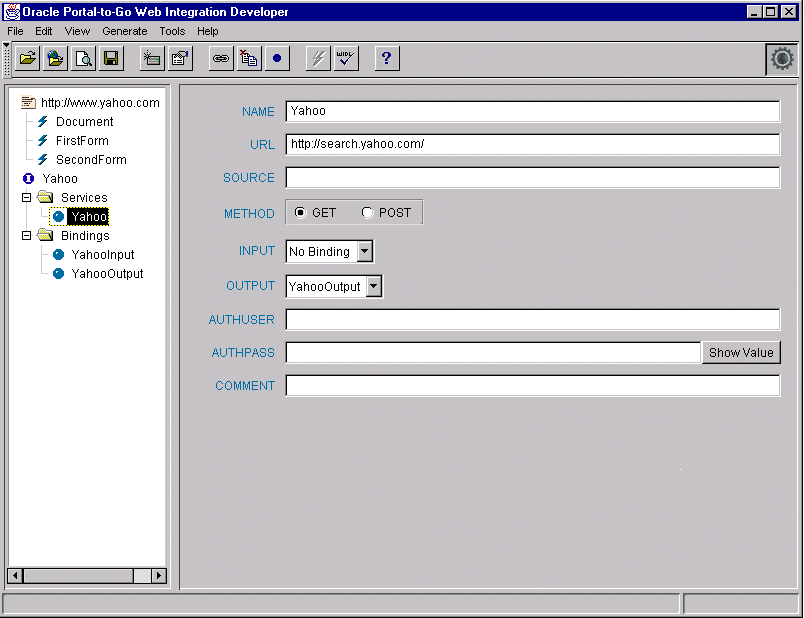Maximize the Web Integration Developer window
Viewport: 804px width, 618px height.
(x=770, y=11)
